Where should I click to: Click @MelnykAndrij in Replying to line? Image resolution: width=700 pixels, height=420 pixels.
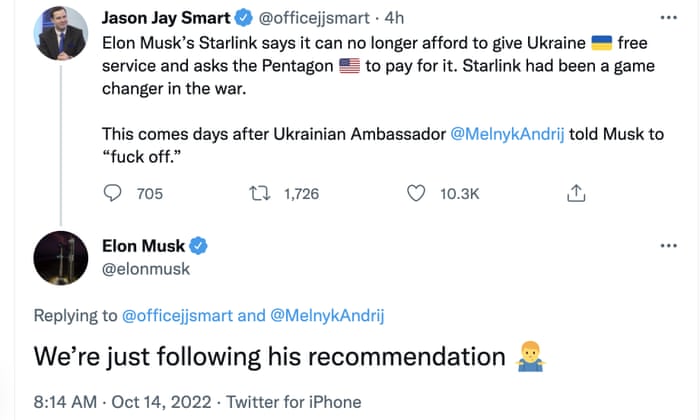pyautogui.click(x=327, y=316)
